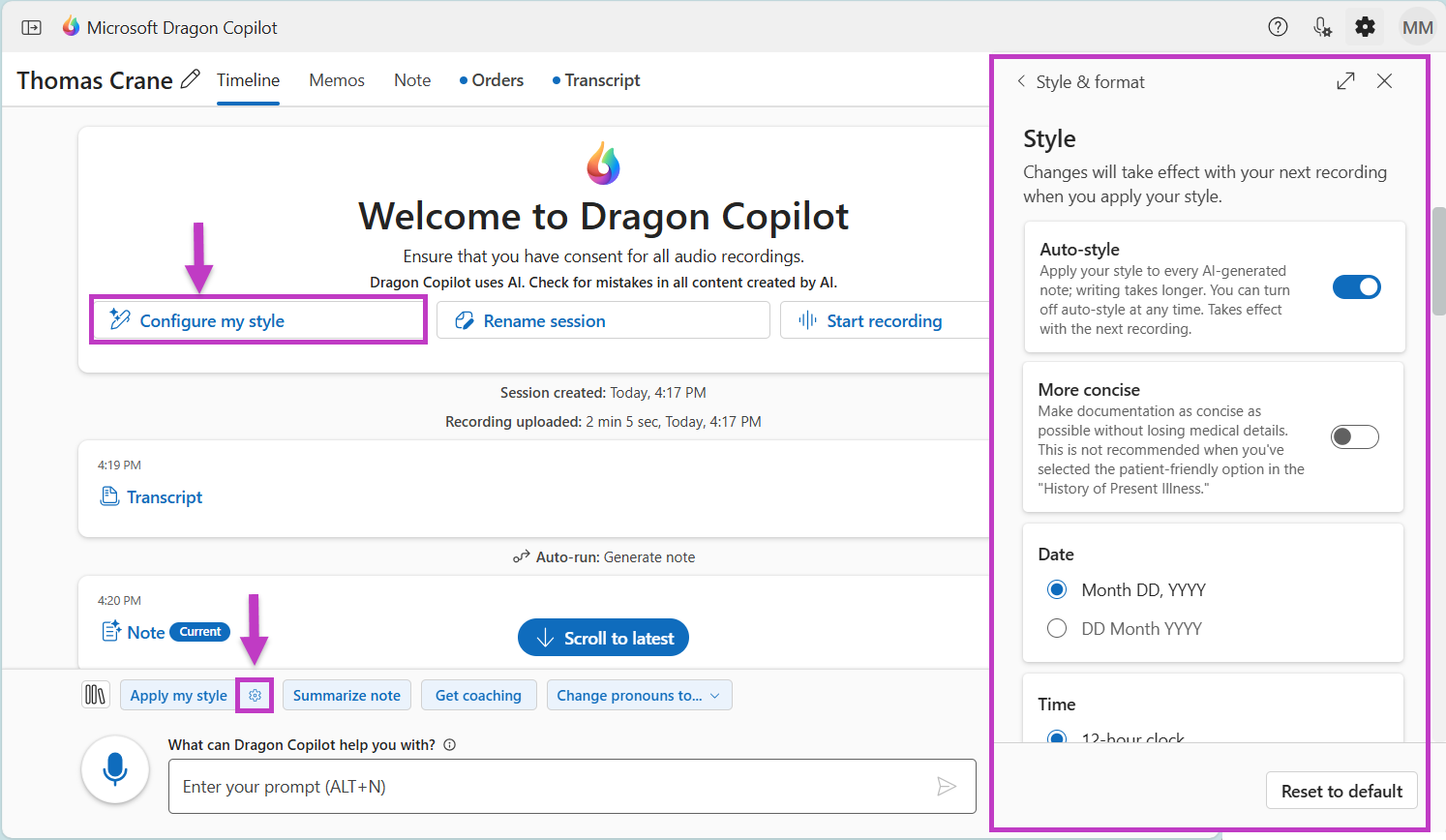Switch to the Memos tab
1446x840 pixels.
pyautogui.click(x=337, y=80)
